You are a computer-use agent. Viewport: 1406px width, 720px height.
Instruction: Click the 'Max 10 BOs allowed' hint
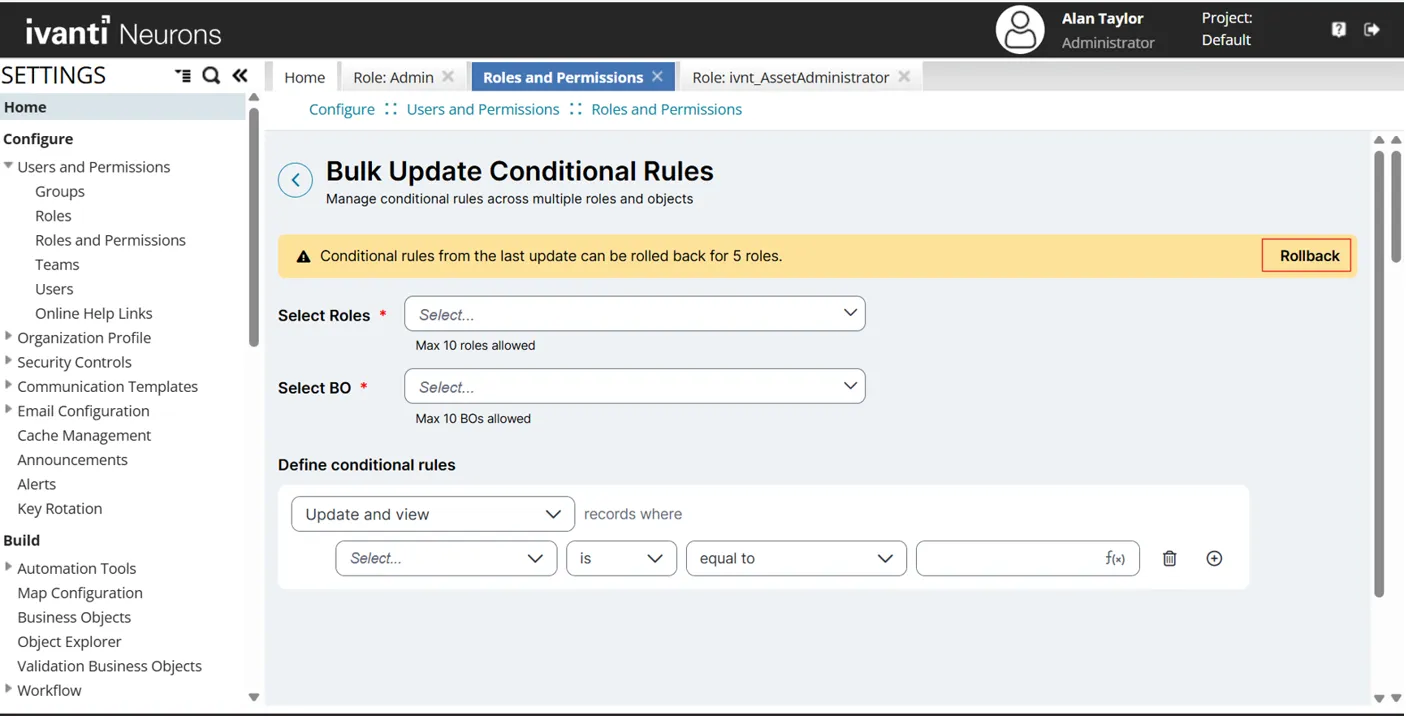pyautogui.click(x=473, y=419)
